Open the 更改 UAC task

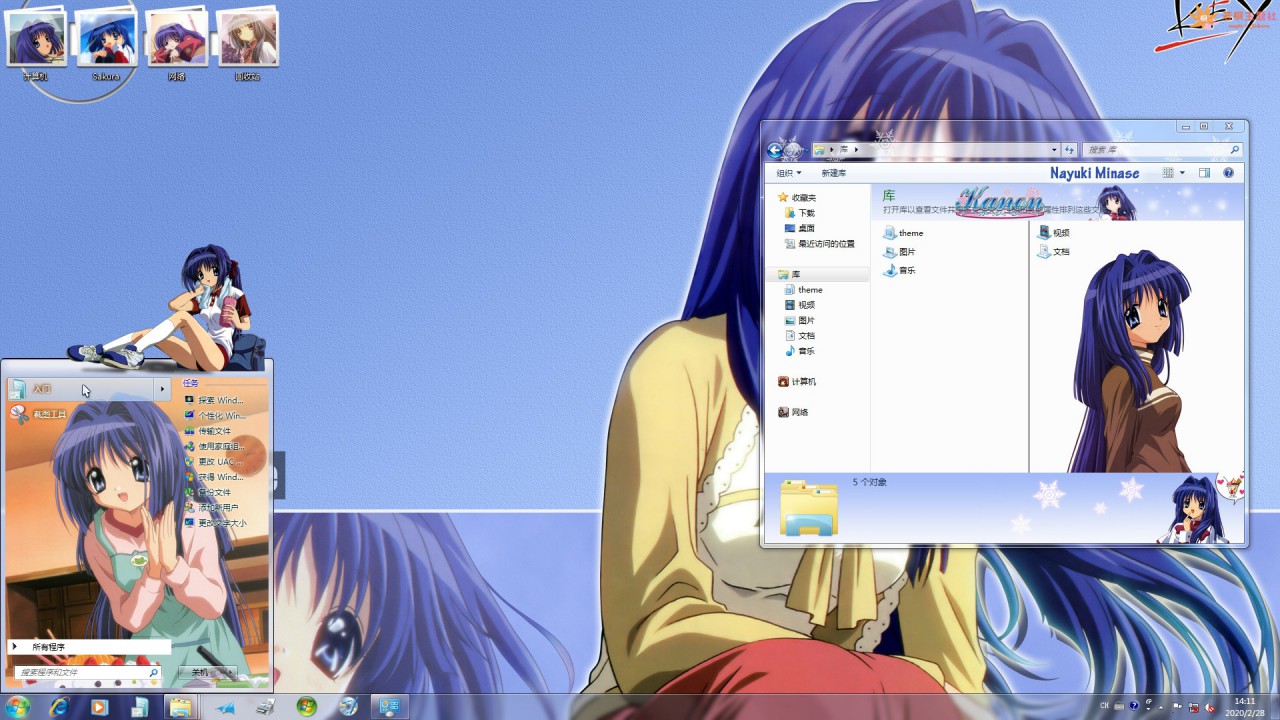coord(213,462)
